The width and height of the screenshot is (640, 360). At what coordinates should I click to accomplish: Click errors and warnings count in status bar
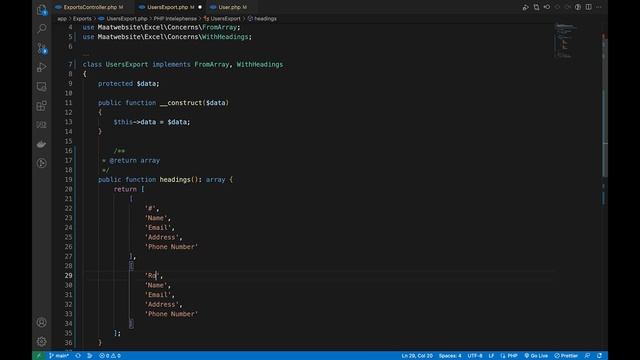coord(110,356)
